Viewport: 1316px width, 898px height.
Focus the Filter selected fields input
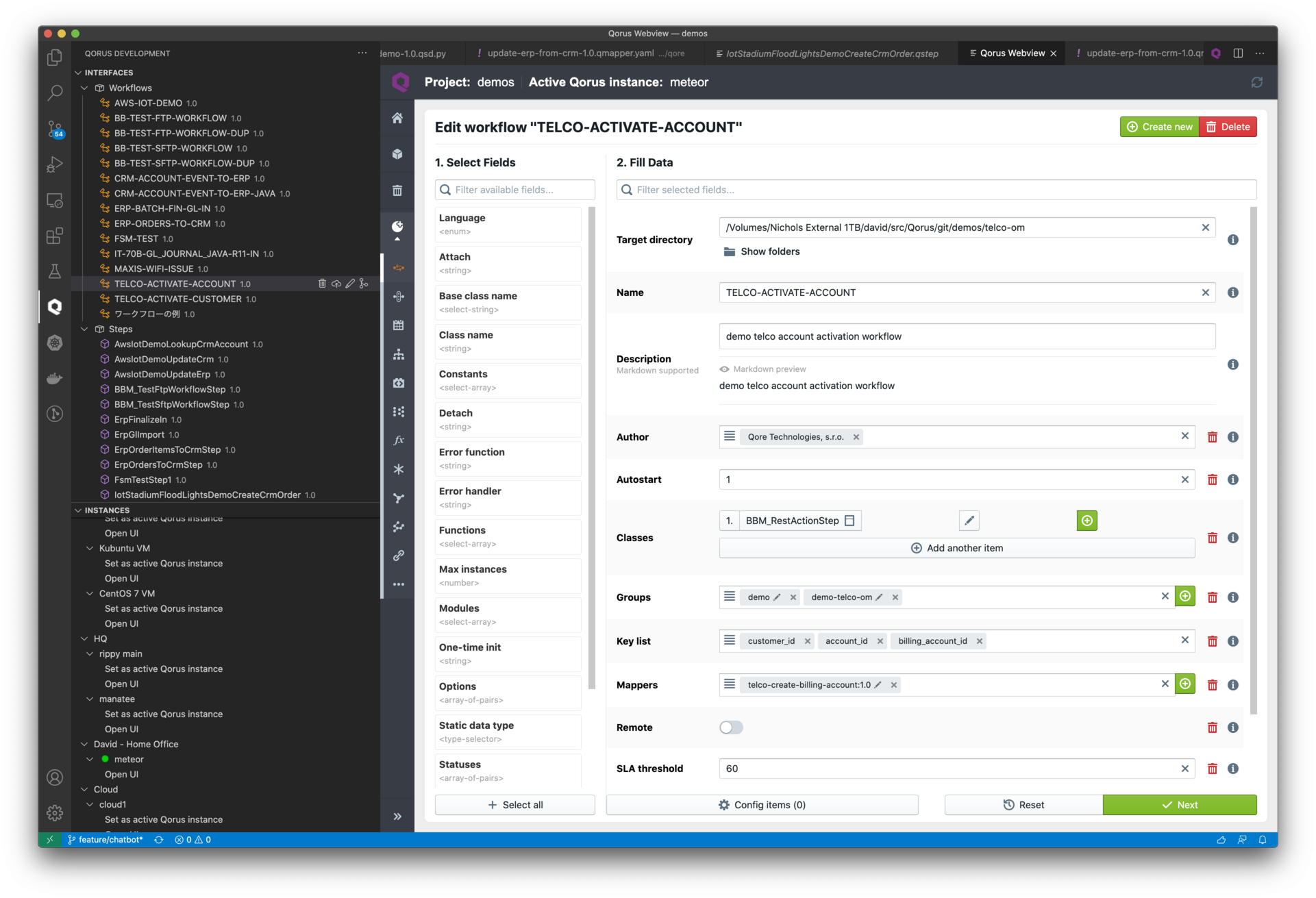[x=936, y=190]
